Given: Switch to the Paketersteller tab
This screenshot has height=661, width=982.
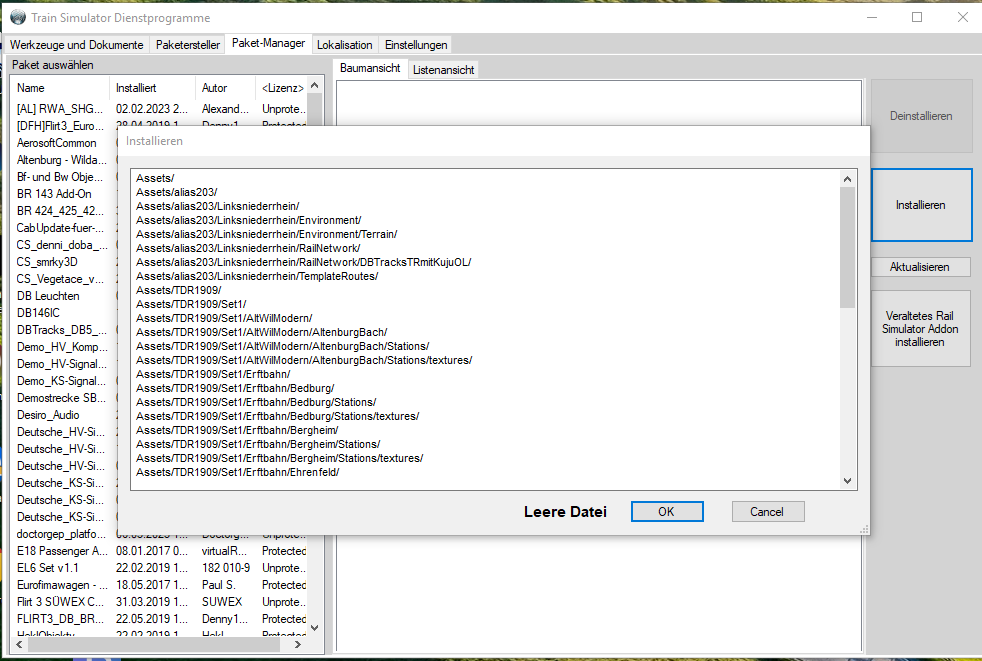Looking at the screenshot, I should tap(188, 44).
